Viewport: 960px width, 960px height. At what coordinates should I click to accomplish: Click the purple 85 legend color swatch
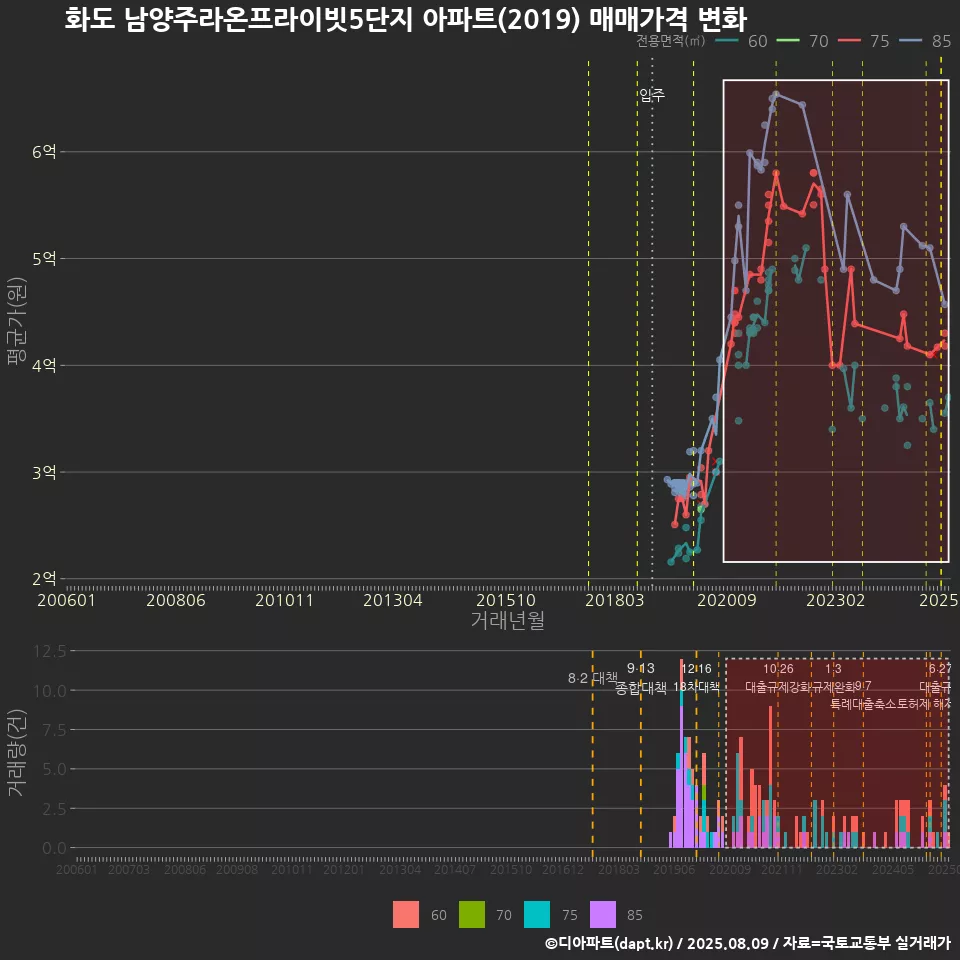point(602,915)
